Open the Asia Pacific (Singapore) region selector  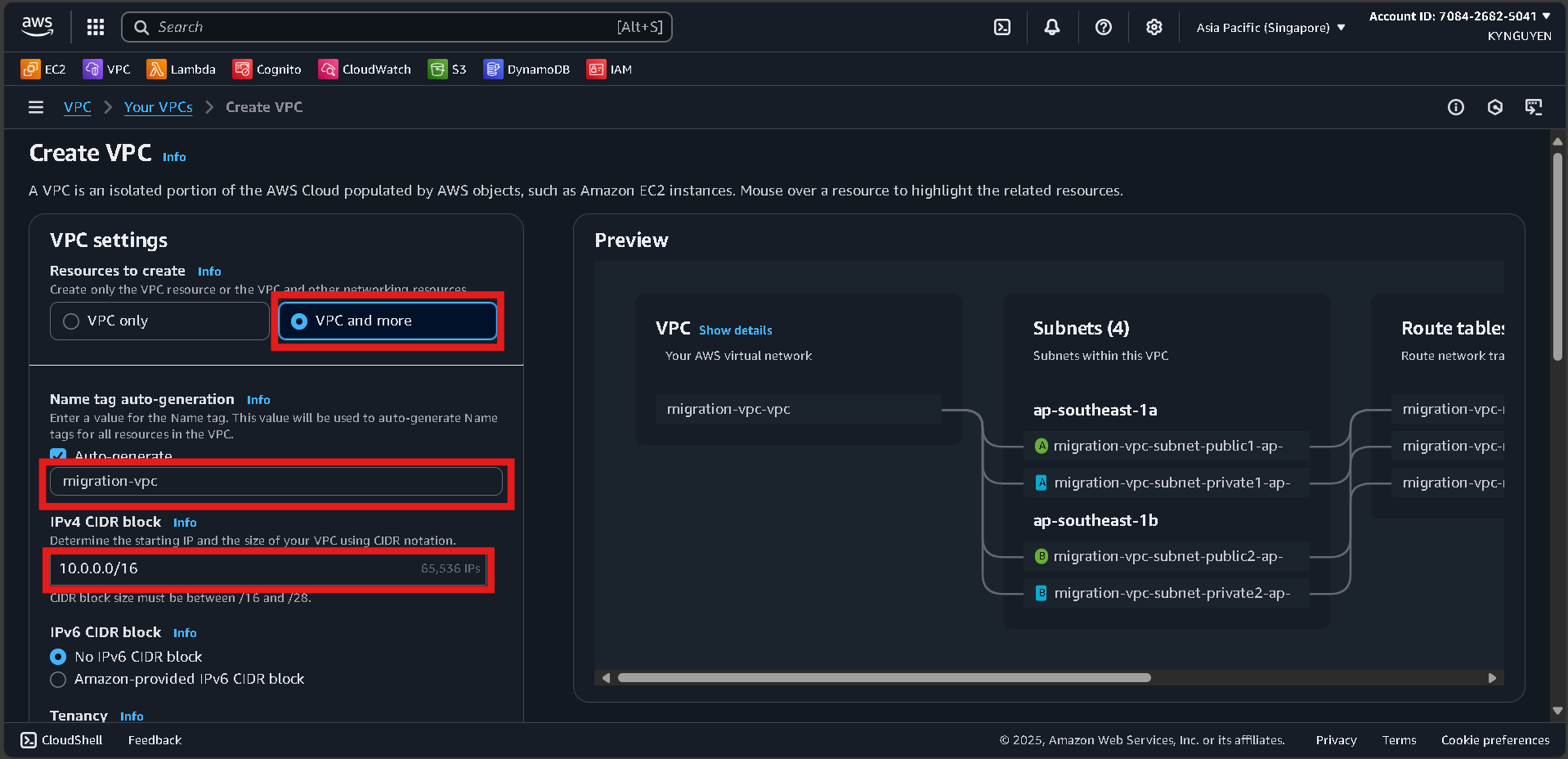1268,26
